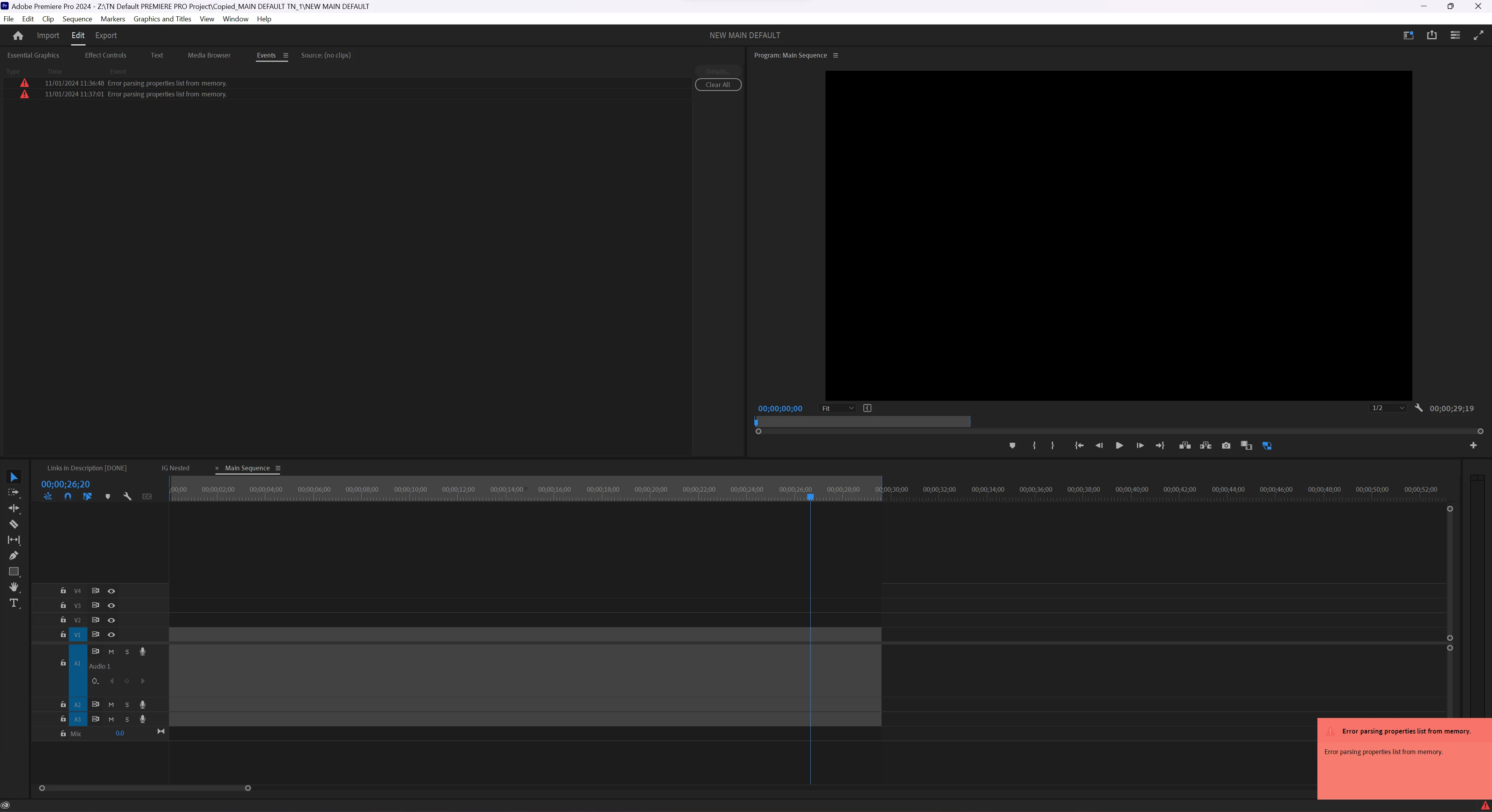Open timeline display settings wrench

tap(128, 496)
